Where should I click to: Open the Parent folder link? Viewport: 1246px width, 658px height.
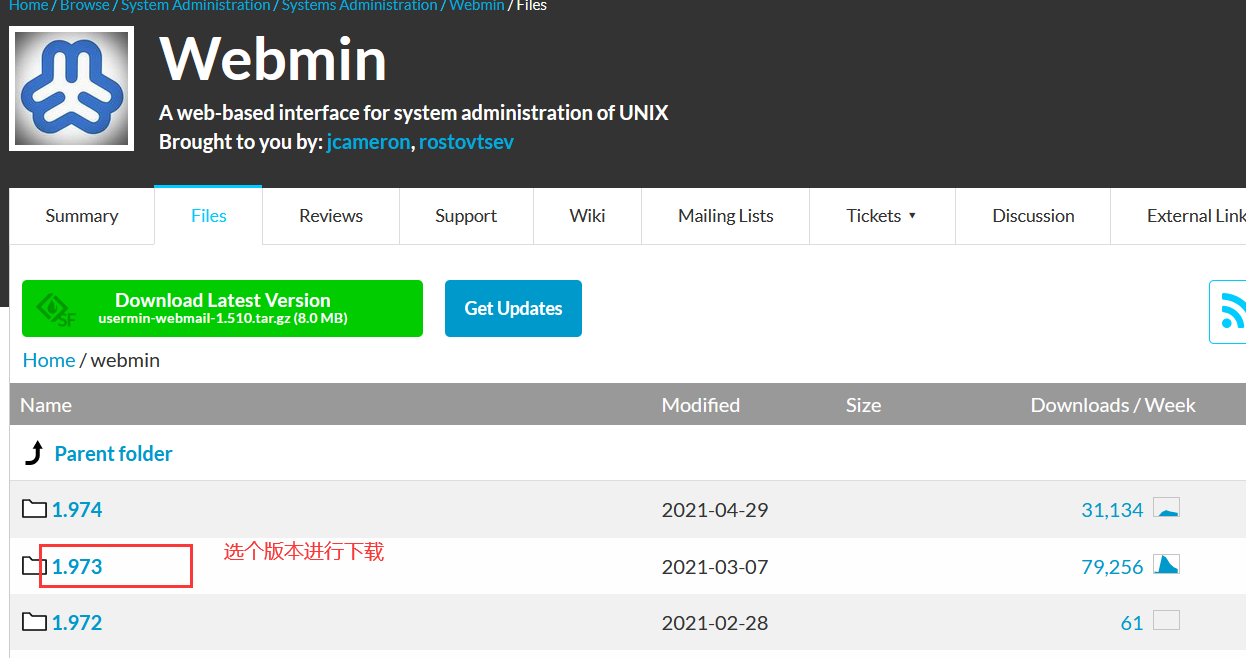113,454
